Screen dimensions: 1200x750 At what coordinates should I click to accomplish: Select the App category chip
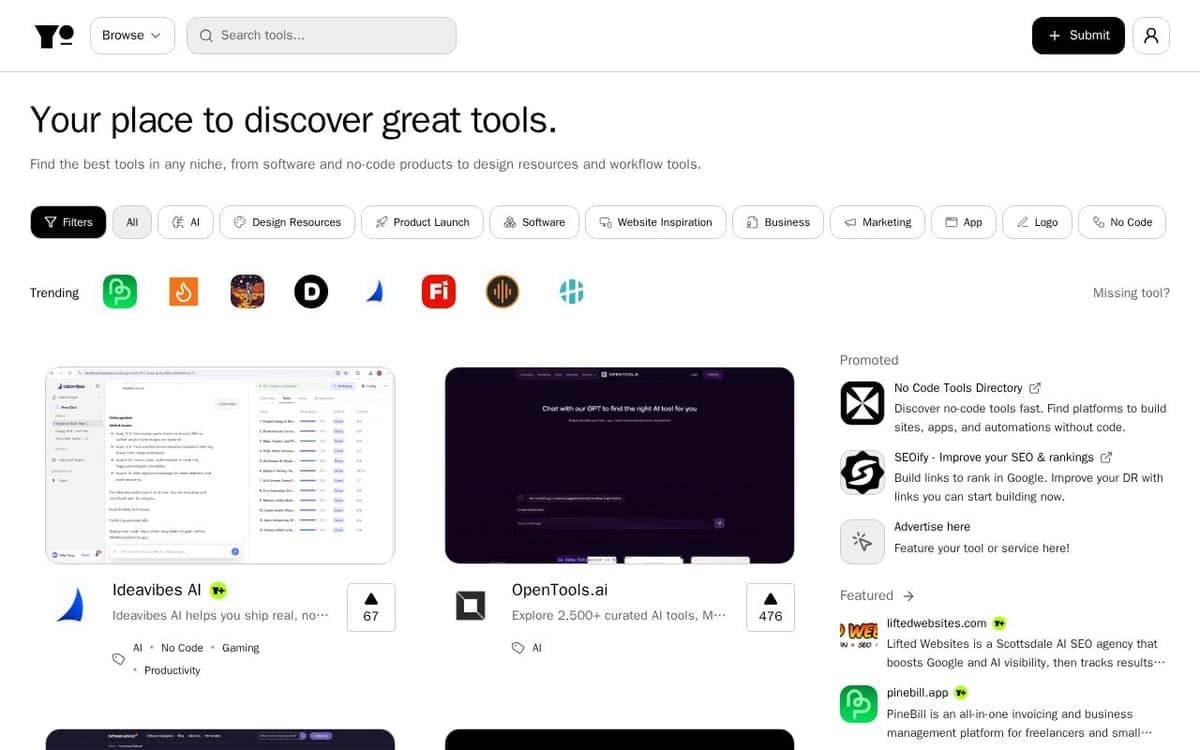tap(963, 222)
